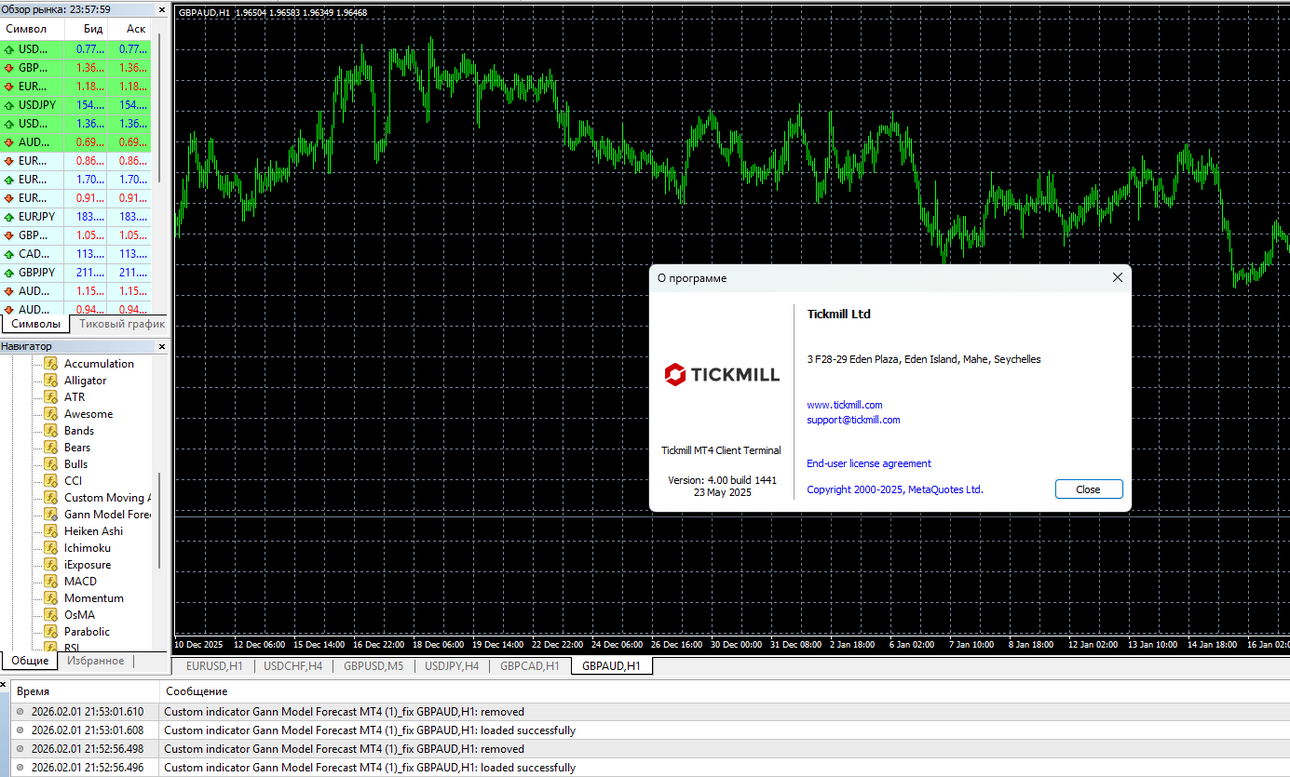The height and width of the screenshot is (777, 1290).
Task: Open the EURUSD,H1 chart tab
Action: point(214,666)
